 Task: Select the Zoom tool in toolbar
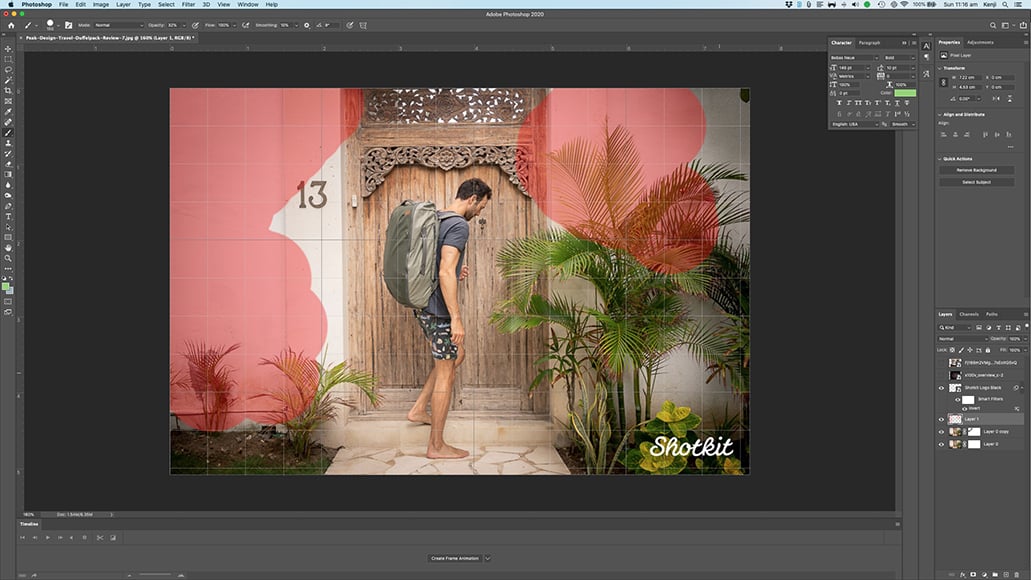[x=8, y=258]
